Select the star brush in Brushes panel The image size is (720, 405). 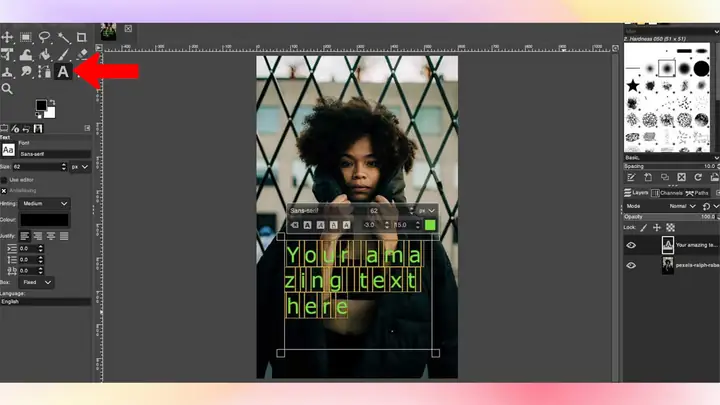point(633,85)
